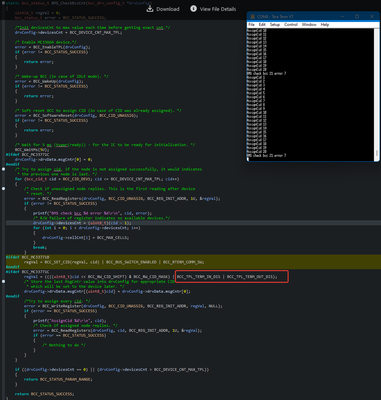Maximize the Tera Term window
The image size is (381, 400).
[357, 16]
